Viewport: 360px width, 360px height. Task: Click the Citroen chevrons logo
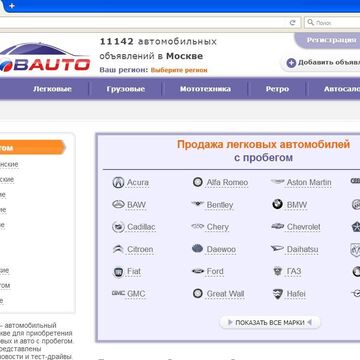click(x=118, y=249)
